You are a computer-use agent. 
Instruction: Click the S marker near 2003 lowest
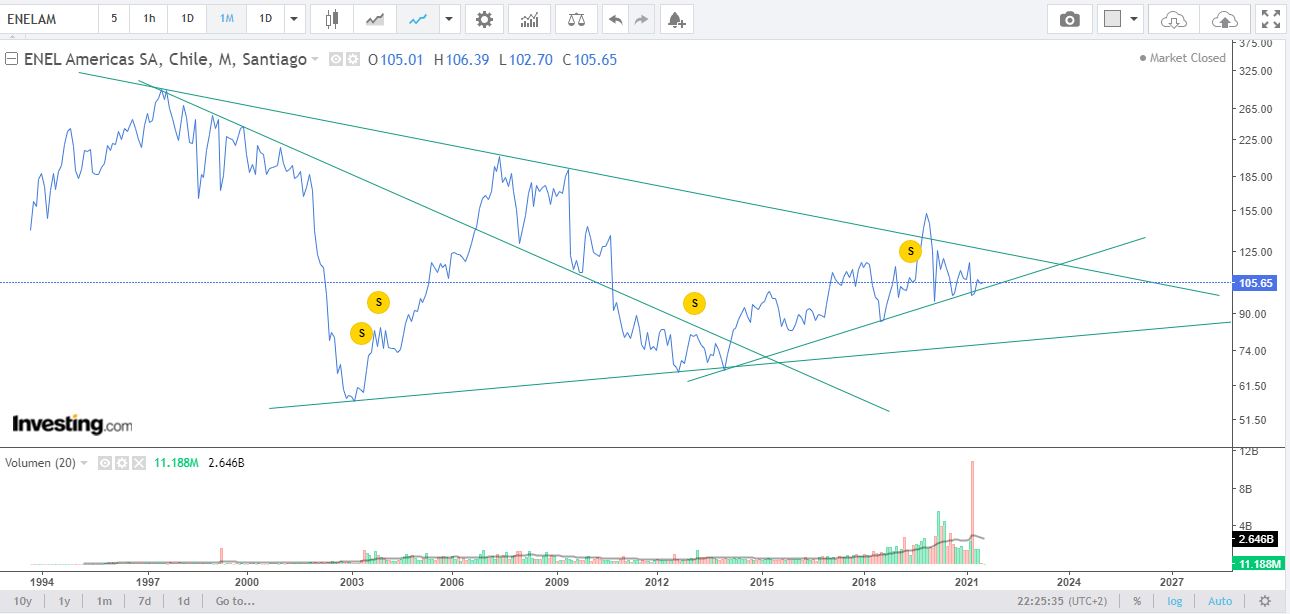(361, 333)
